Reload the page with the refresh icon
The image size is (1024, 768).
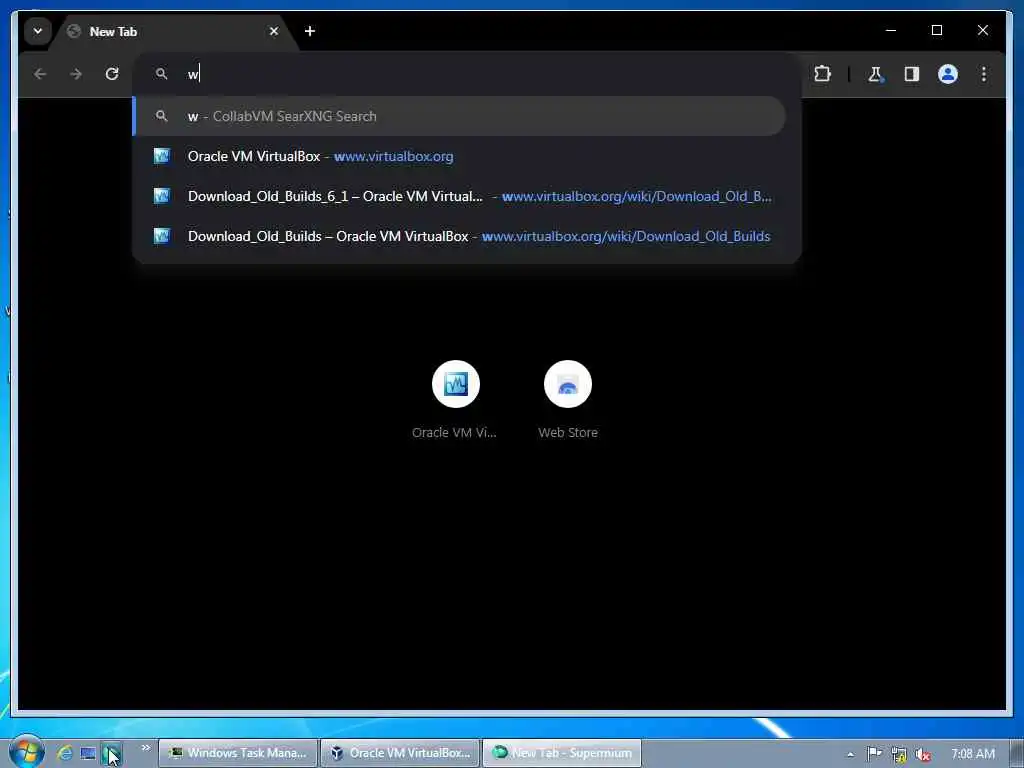(112, 74)
